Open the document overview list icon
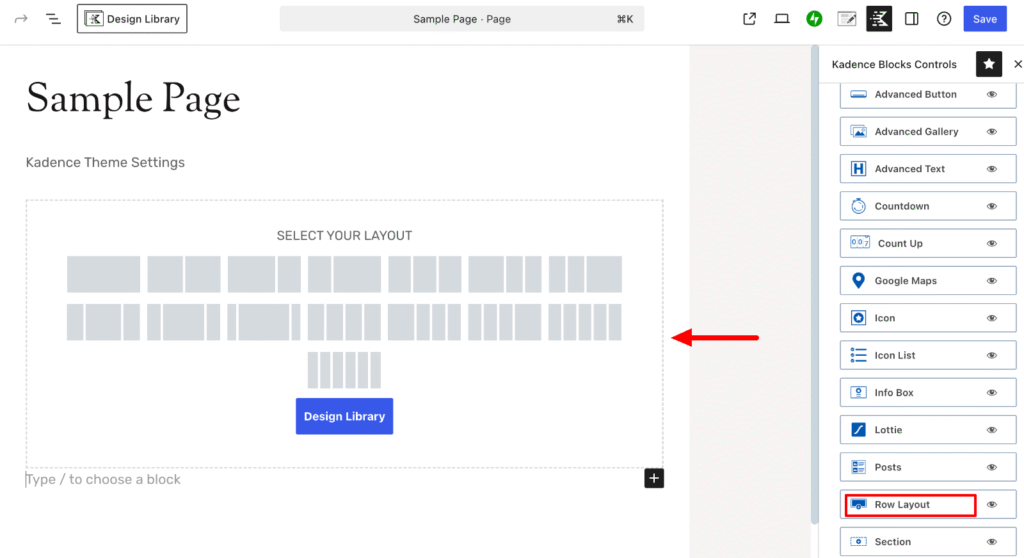The width and height of the screenshot is (1024, 558). click(54, 19)
